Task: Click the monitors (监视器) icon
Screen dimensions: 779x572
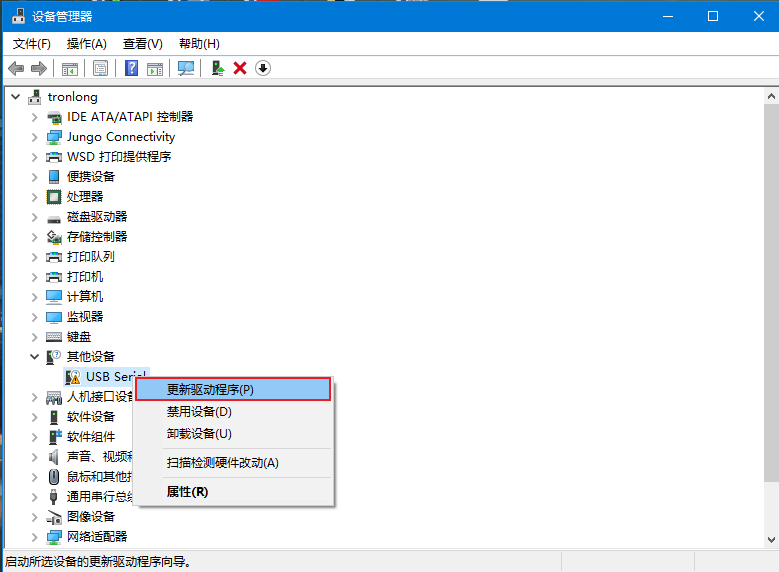Action: click(x=54, y=317)
